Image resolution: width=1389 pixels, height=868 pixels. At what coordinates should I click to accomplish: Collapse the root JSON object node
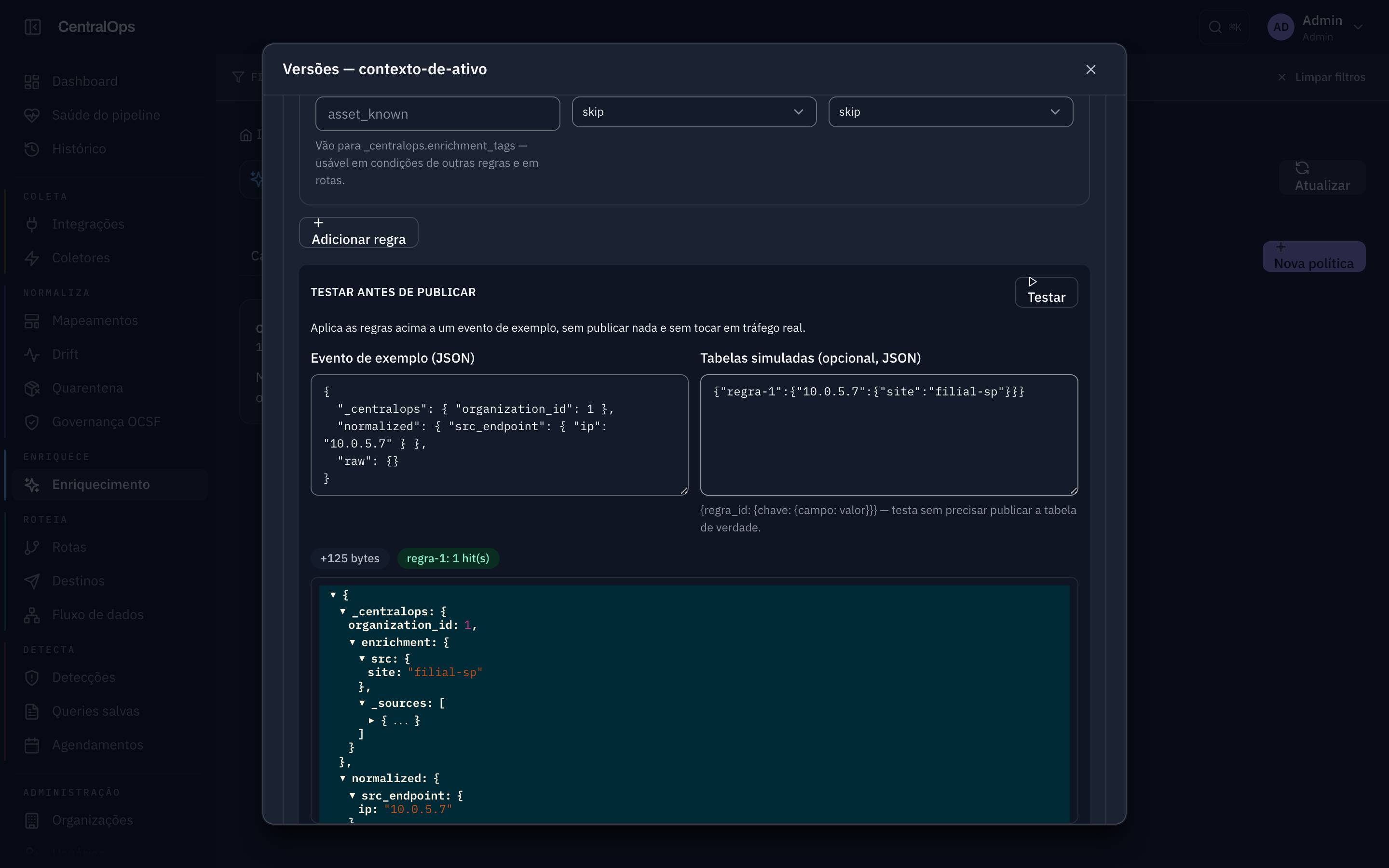[x=333, y=596]
